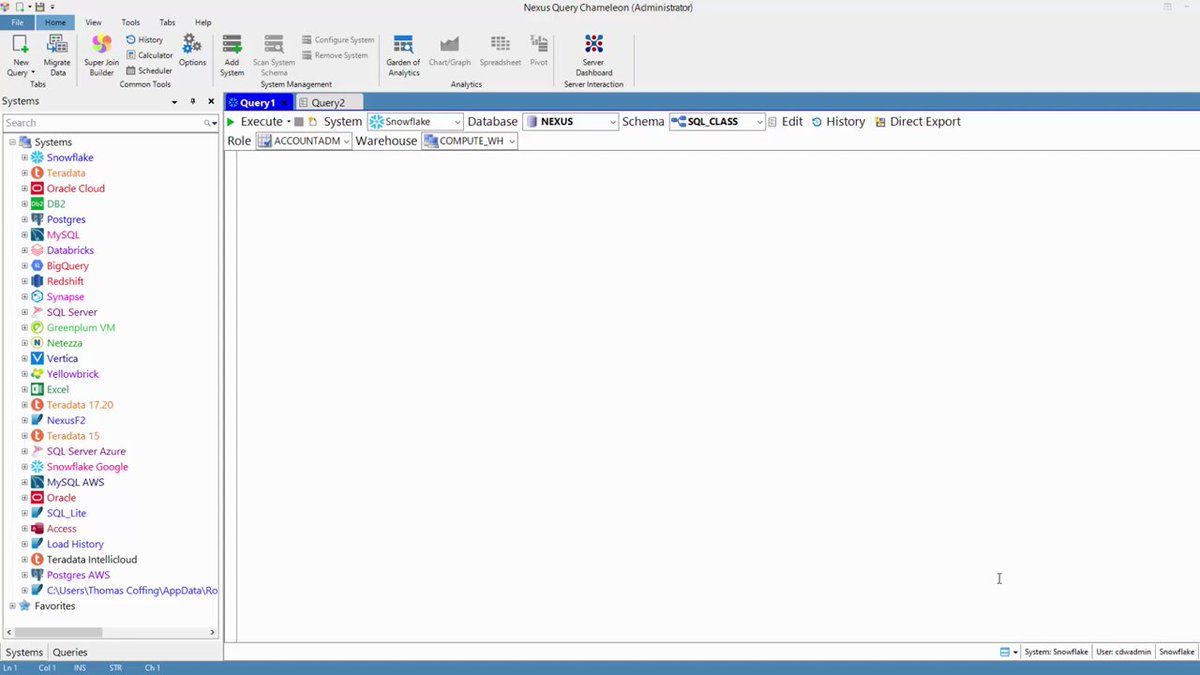Select Excel in systems tree
1200x675 pixels.
(58, 390)
